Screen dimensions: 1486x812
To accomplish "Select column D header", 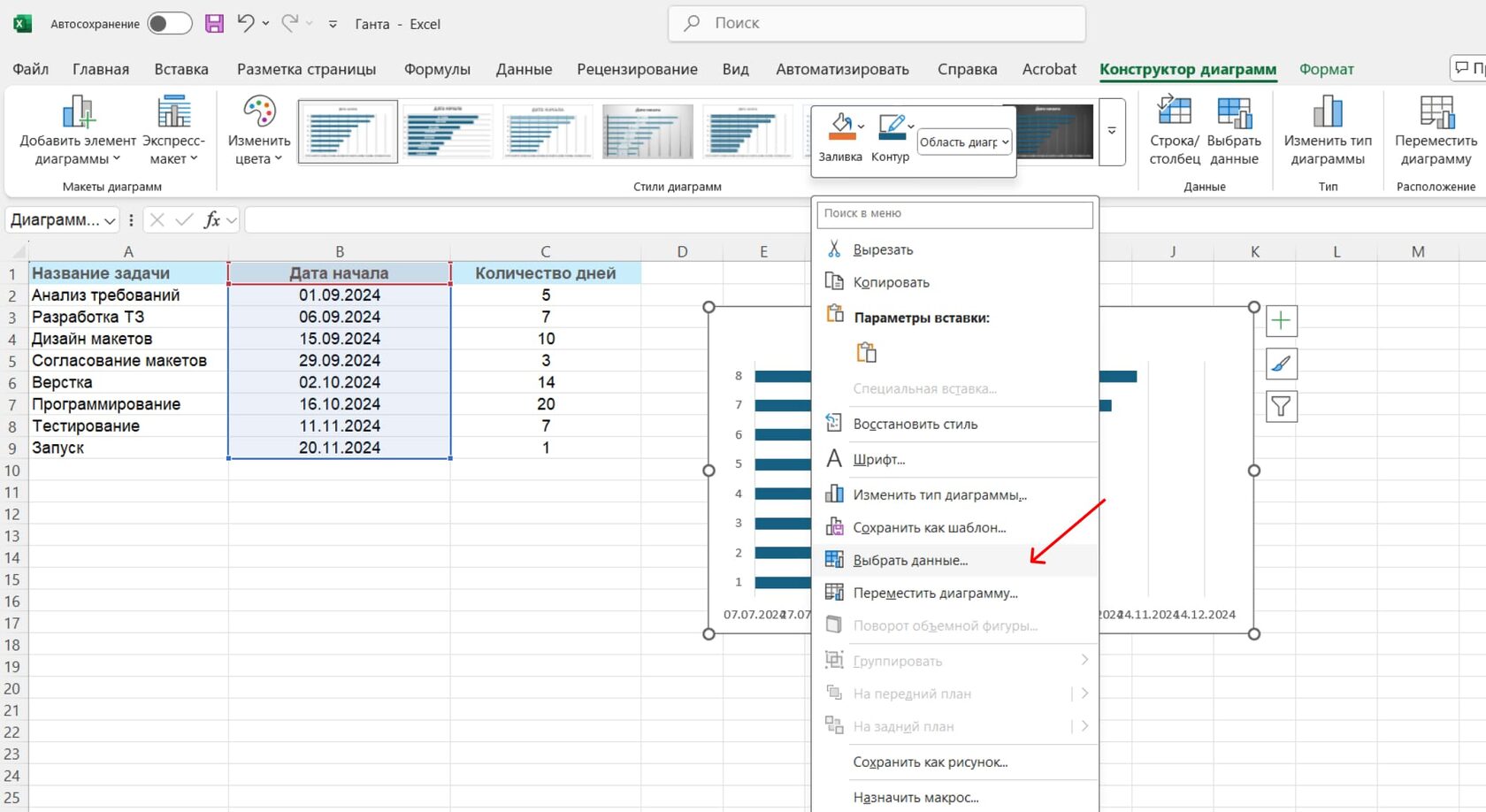I will pyautogui.click(x=682, y=251).
